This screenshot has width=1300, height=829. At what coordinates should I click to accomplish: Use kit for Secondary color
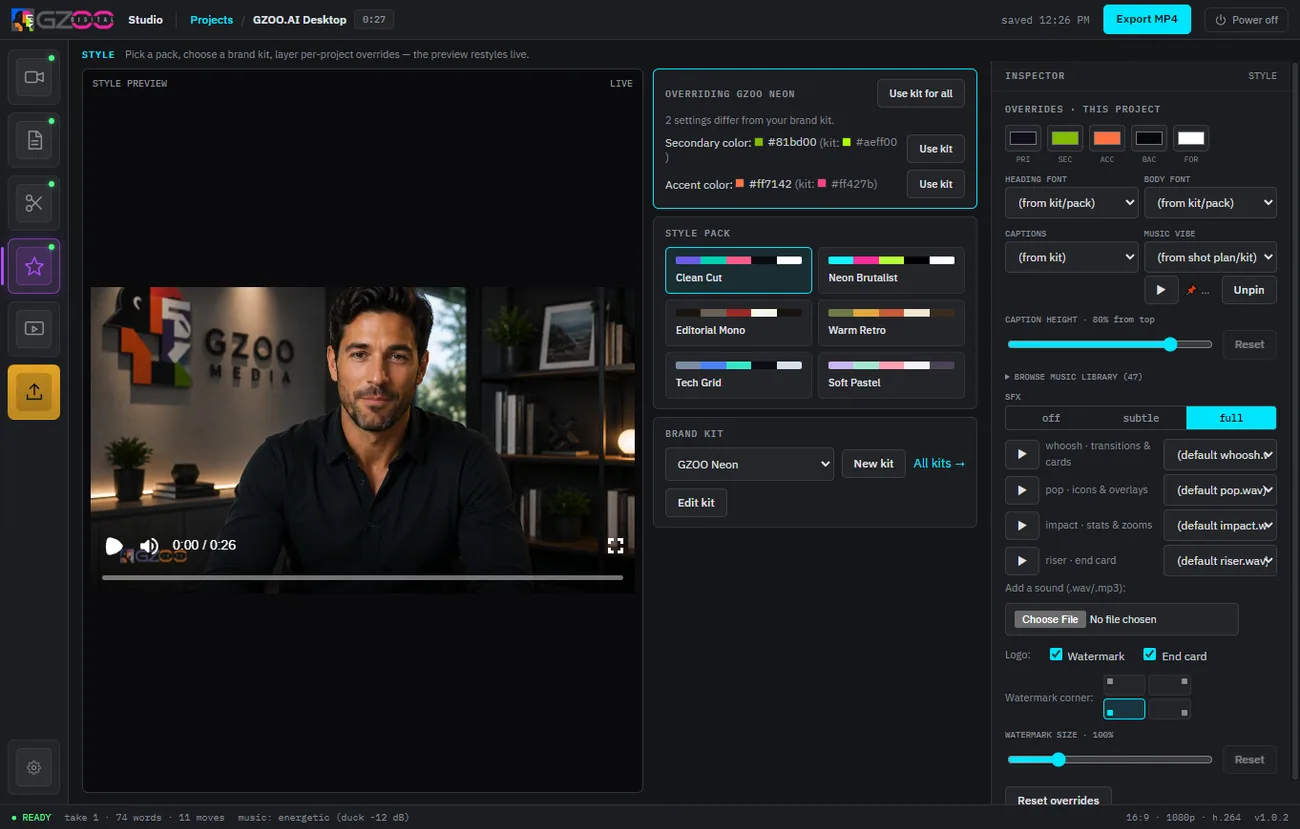[x=936, y=149]
